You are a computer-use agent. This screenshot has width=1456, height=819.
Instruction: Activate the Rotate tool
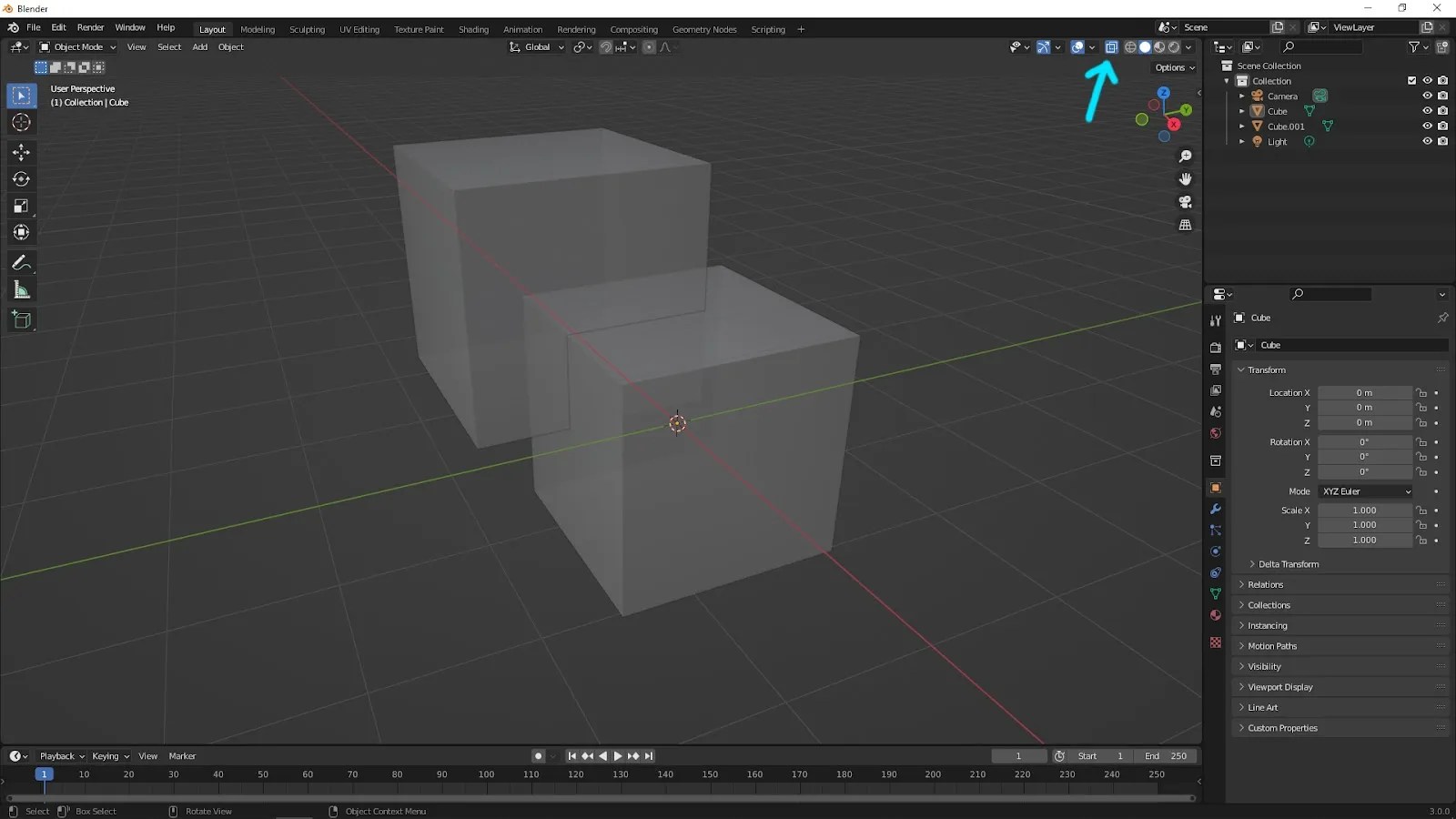click(21, 179)
